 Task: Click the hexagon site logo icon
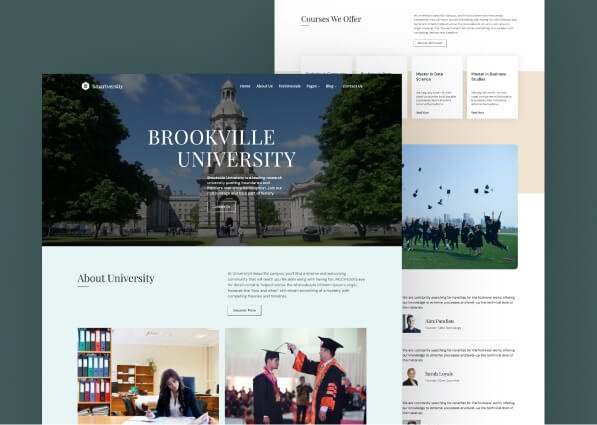85,86
